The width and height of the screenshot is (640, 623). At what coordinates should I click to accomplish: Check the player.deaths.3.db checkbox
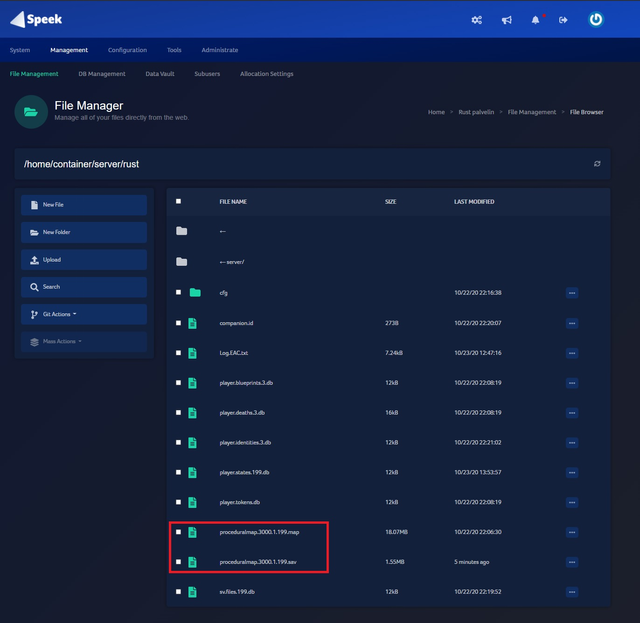pyautogui.click(x=178, y=412)
